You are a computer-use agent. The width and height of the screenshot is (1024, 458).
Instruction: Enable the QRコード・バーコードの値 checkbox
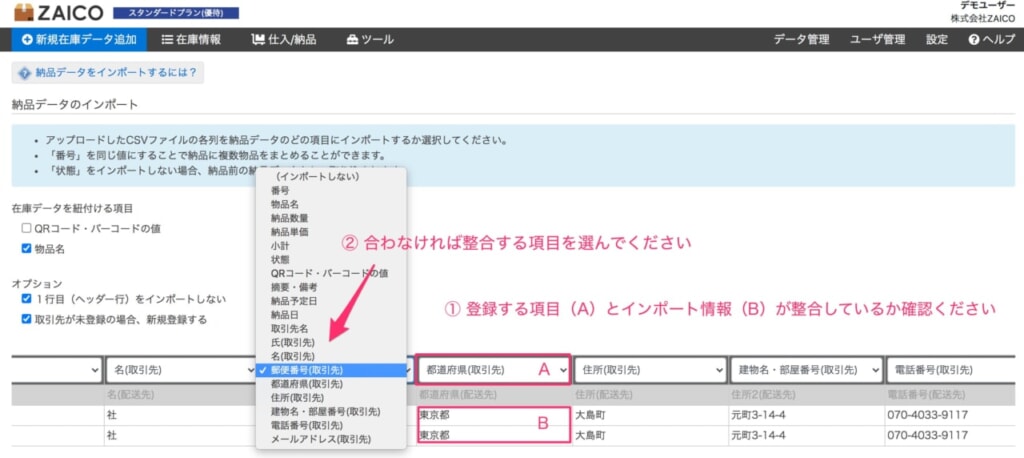(x=26, y=229)
